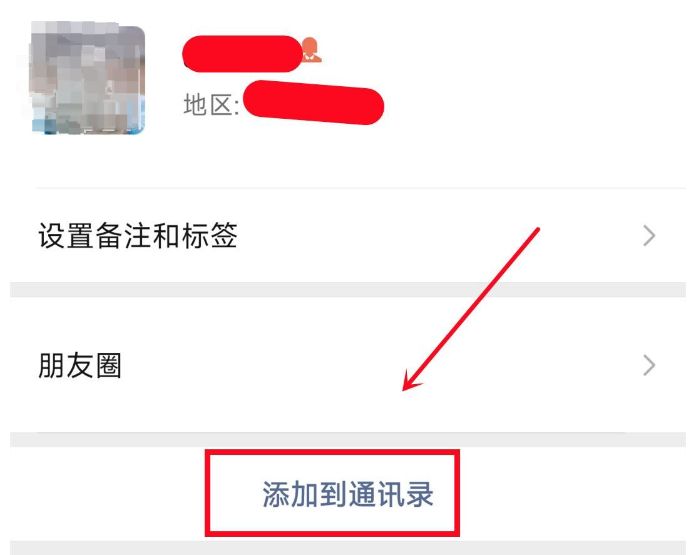The image size is (688, 555).
Task: Click thin divider line under profile header
Action: 361,188
